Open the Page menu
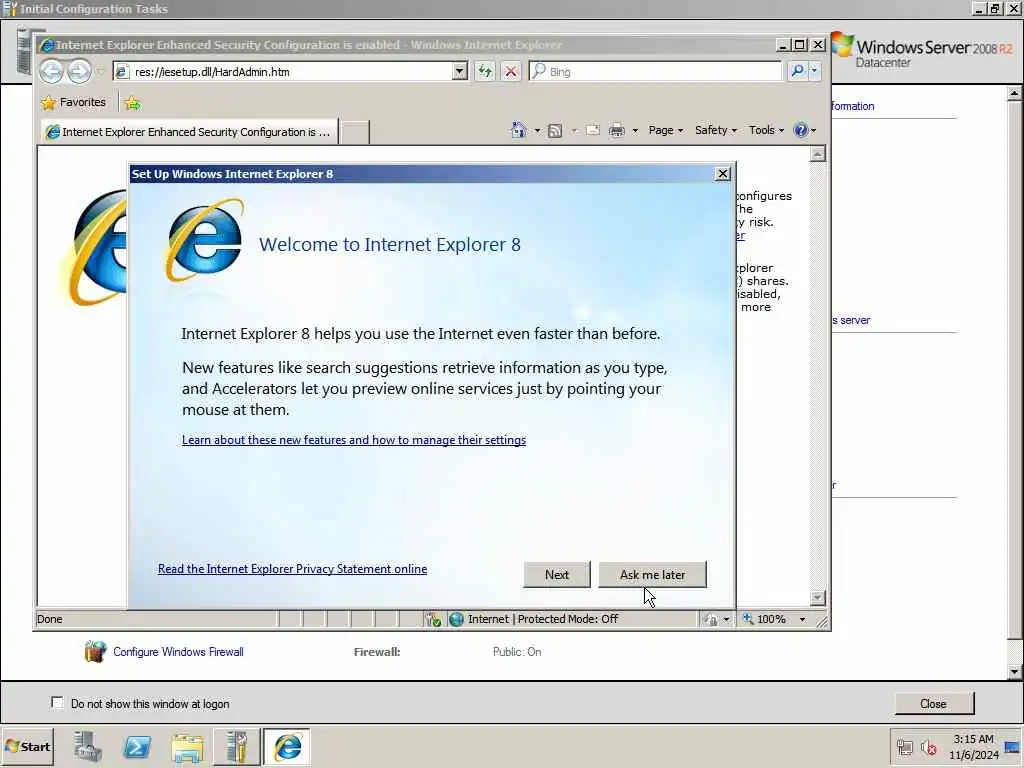This screenshot has height=768, width=1024. point(665,130)
